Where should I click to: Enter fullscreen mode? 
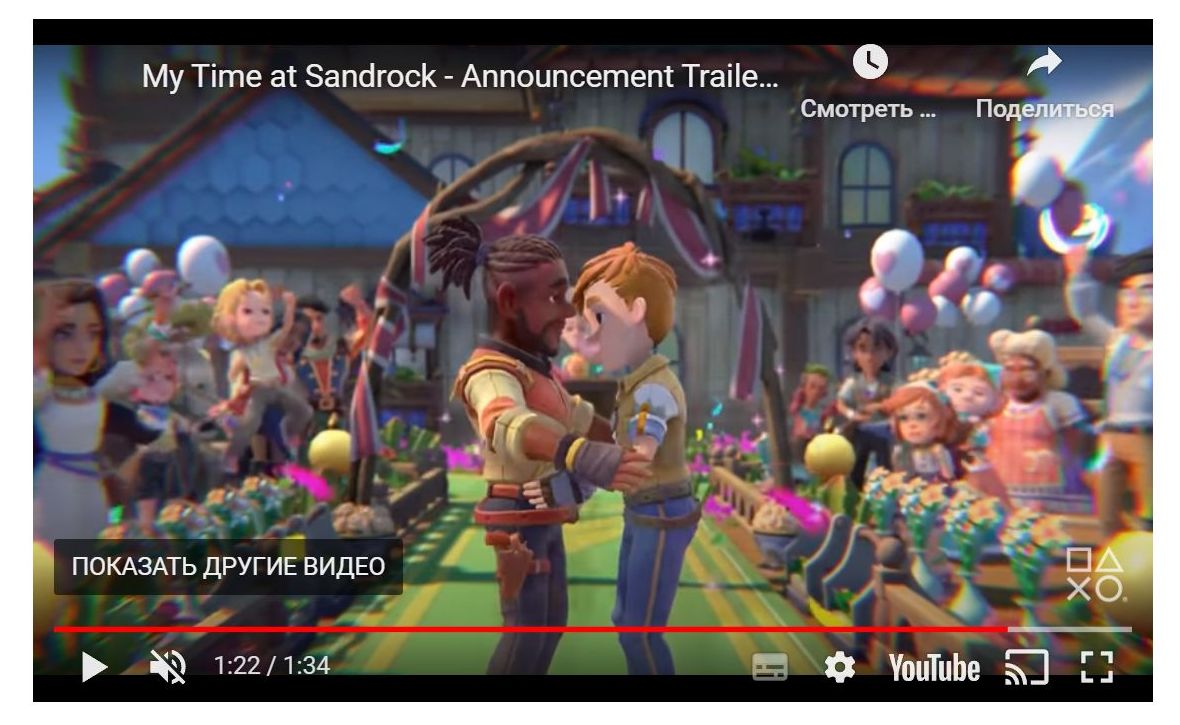coord(1096,667)
